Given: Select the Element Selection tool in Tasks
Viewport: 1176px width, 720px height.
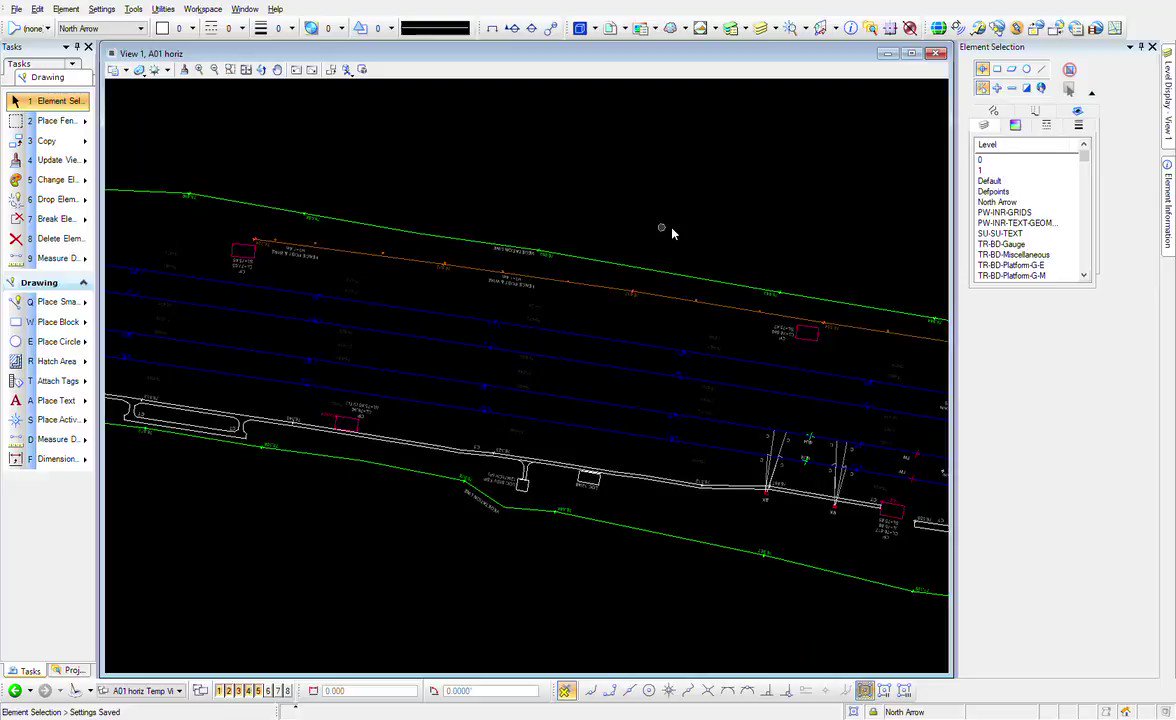Looking at the screenshot, I should pos(47,100).
